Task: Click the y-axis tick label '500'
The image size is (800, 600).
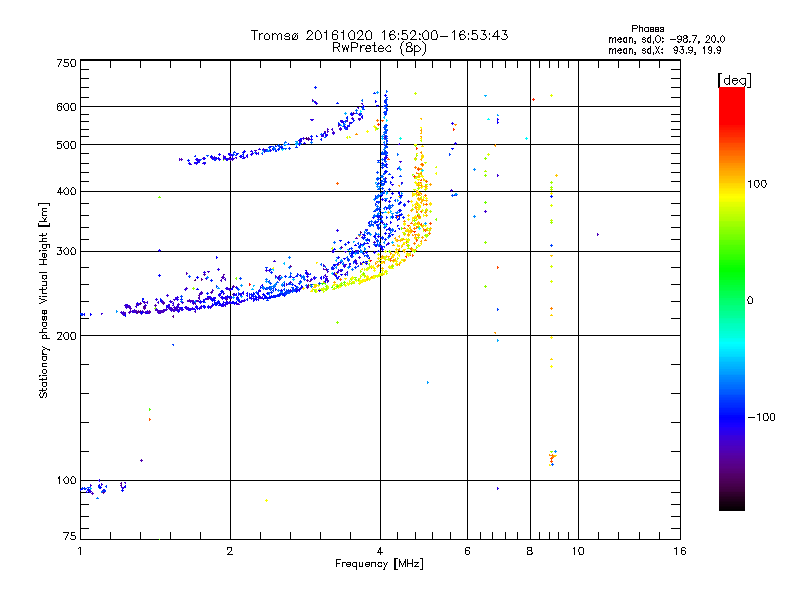Action: pos(67,145)
